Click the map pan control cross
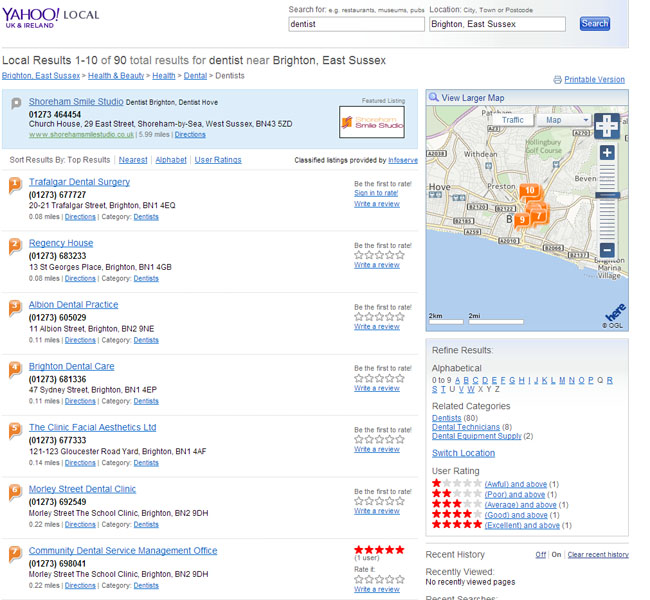650x600 pixels. 607,126
